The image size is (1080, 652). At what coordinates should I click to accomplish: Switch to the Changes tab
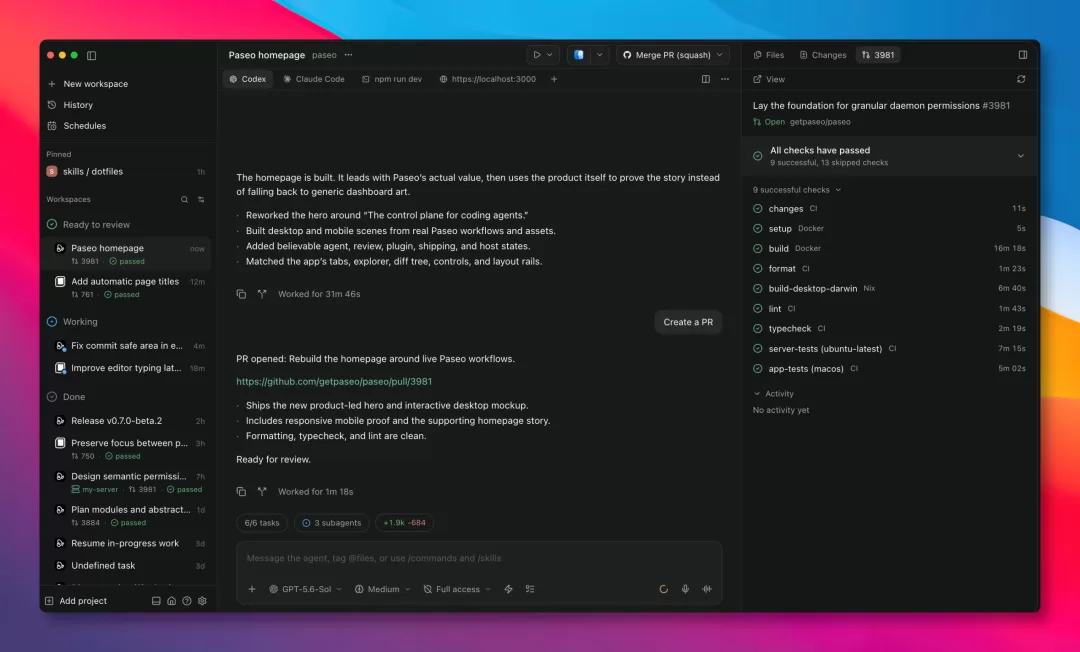(x=822, y=55)
